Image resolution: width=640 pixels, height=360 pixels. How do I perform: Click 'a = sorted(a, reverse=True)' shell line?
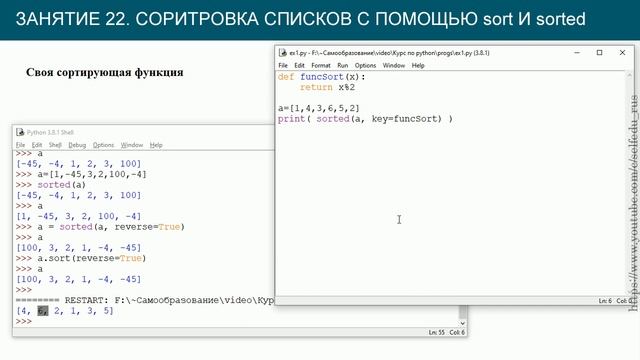100,227
